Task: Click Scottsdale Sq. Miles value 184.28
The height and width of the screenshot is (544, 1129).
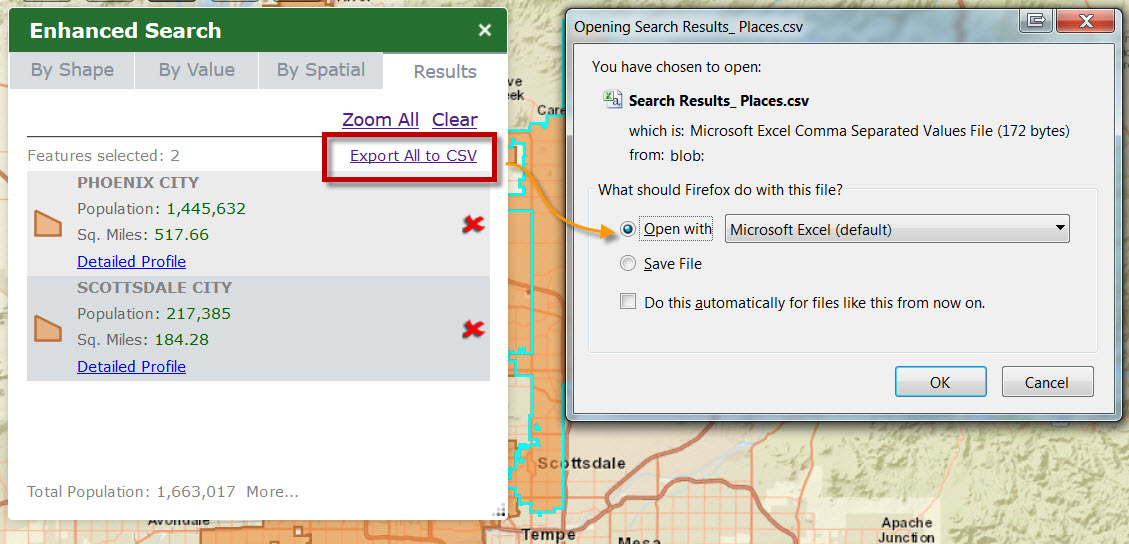Action: [179, 340]
